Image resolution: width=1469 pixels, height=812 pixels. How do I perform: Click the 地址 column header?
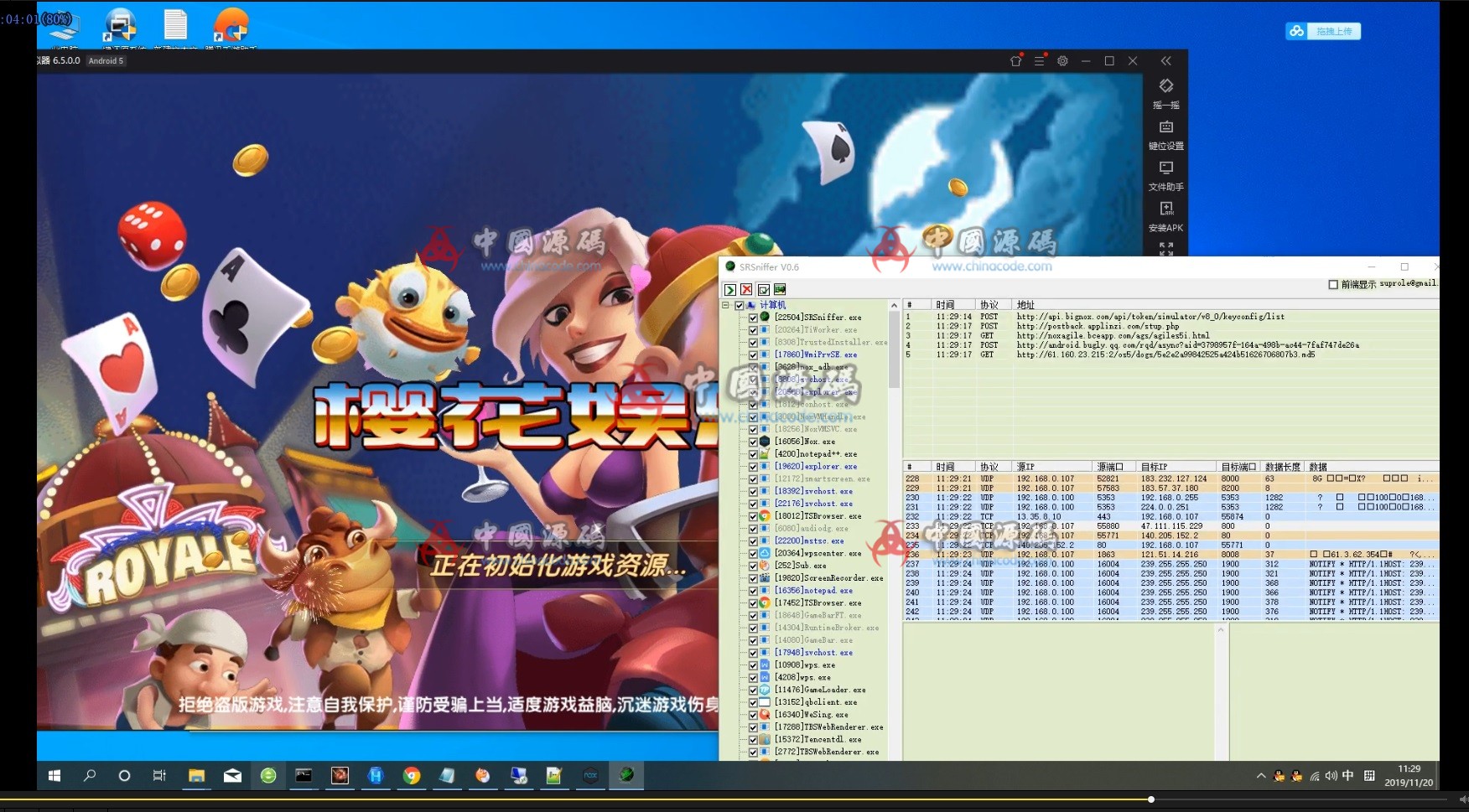pyautogui.click(x=1224, y=305)
